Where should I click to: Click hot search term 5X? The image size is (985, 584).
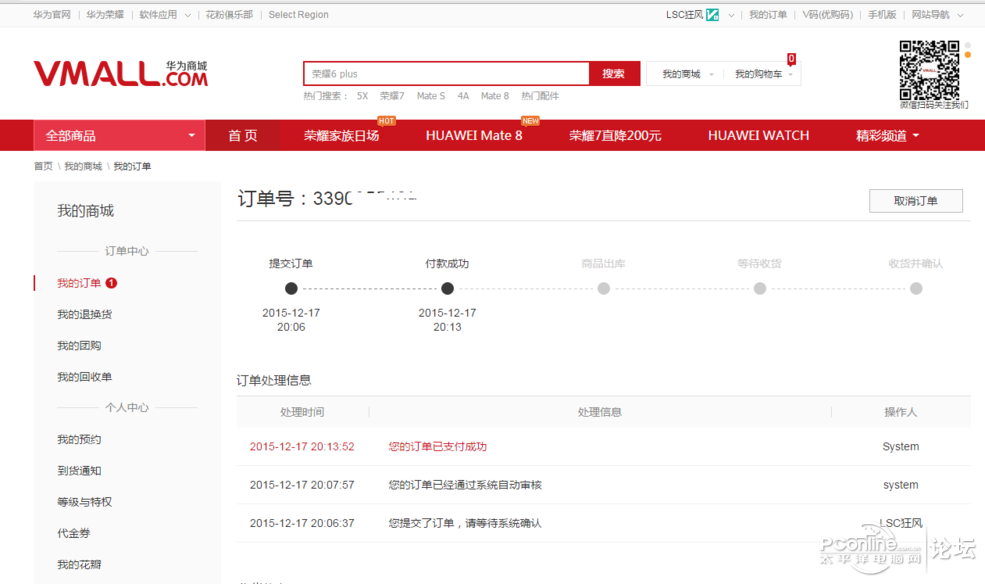coord(362,96)
